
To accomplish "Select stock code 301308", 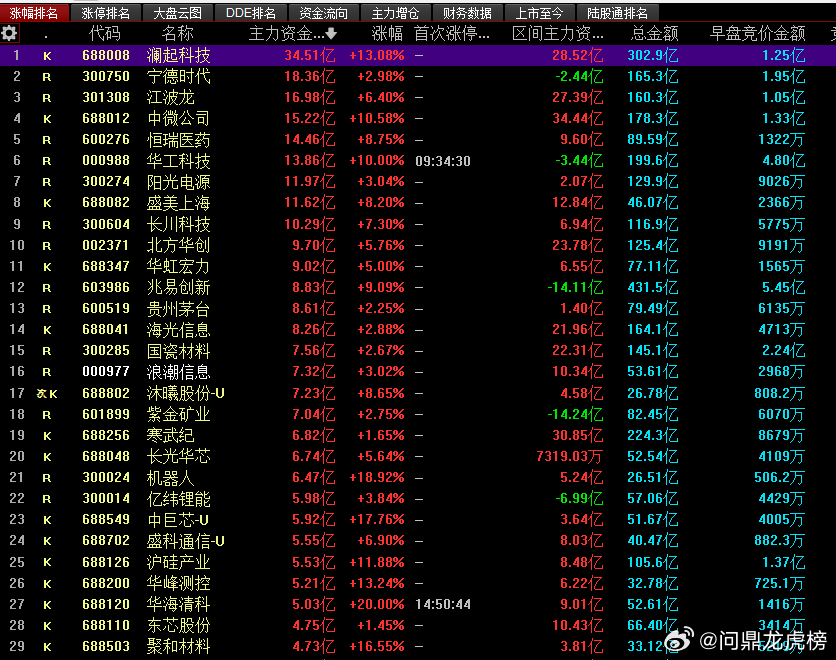I will [106, 98].
